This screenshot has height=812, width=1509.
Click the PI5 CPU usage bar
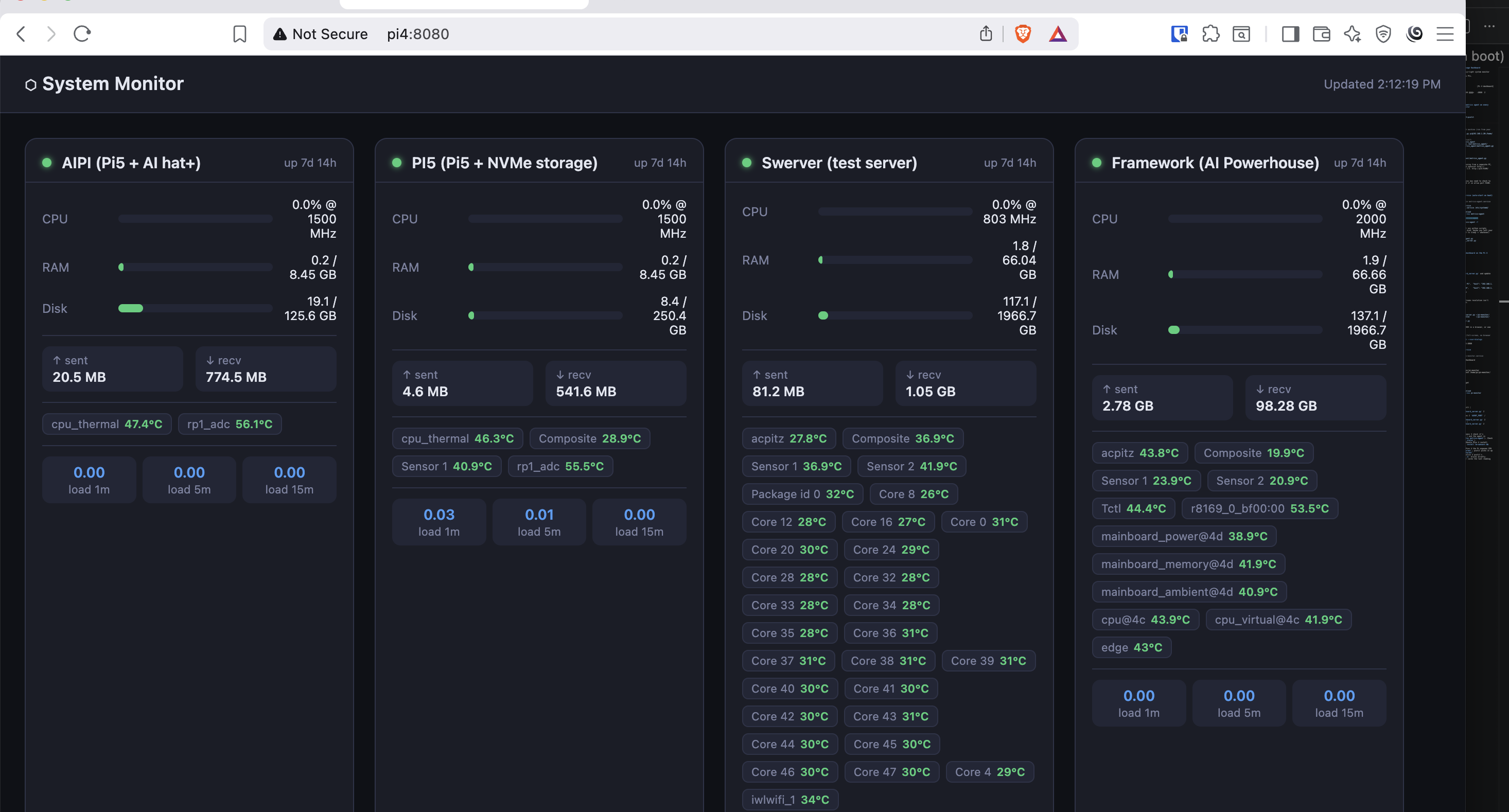coord(545,219)
